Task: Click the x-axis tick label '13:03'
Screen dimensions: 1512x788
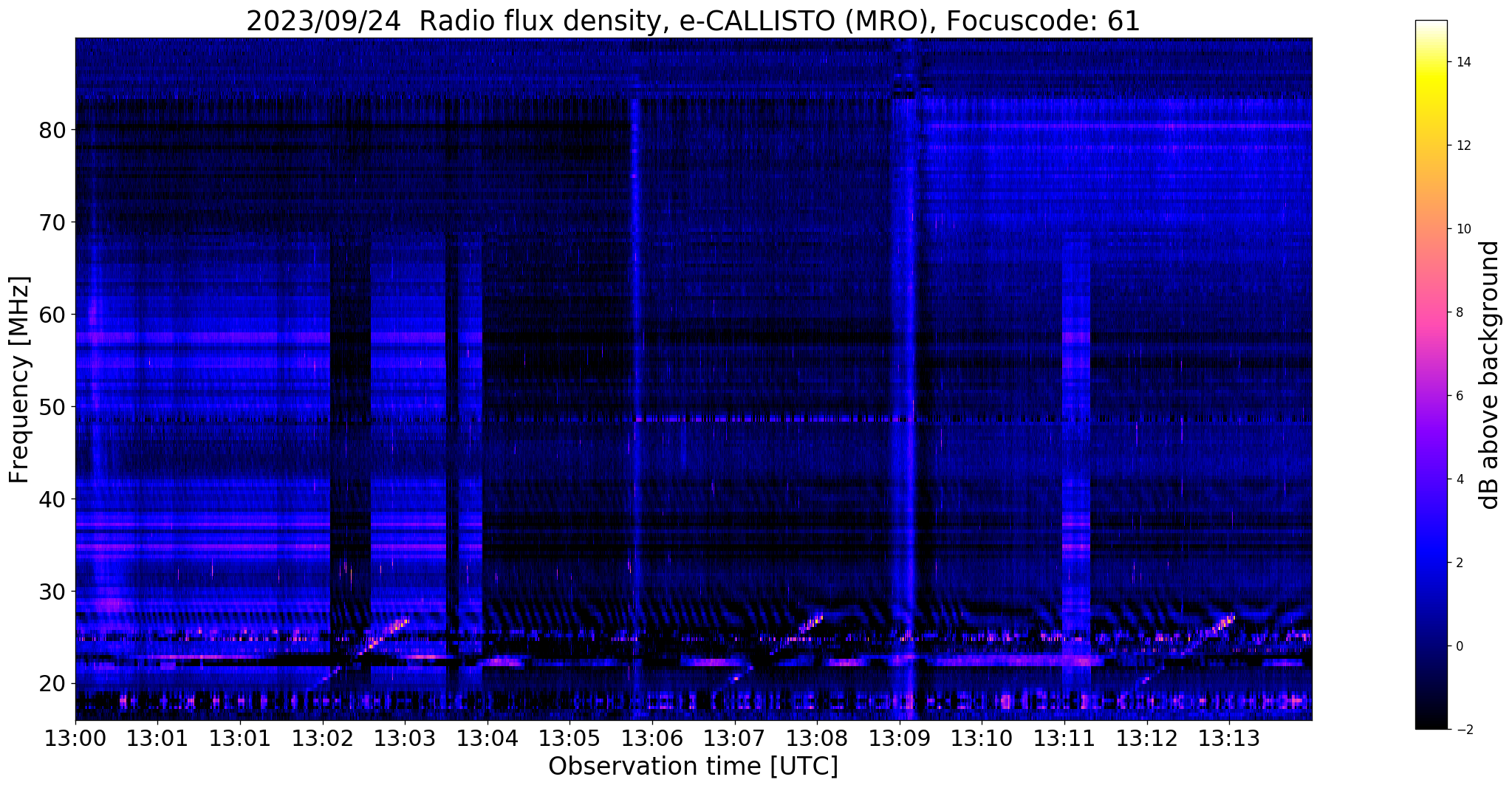Action: click(x=405, y=738)
